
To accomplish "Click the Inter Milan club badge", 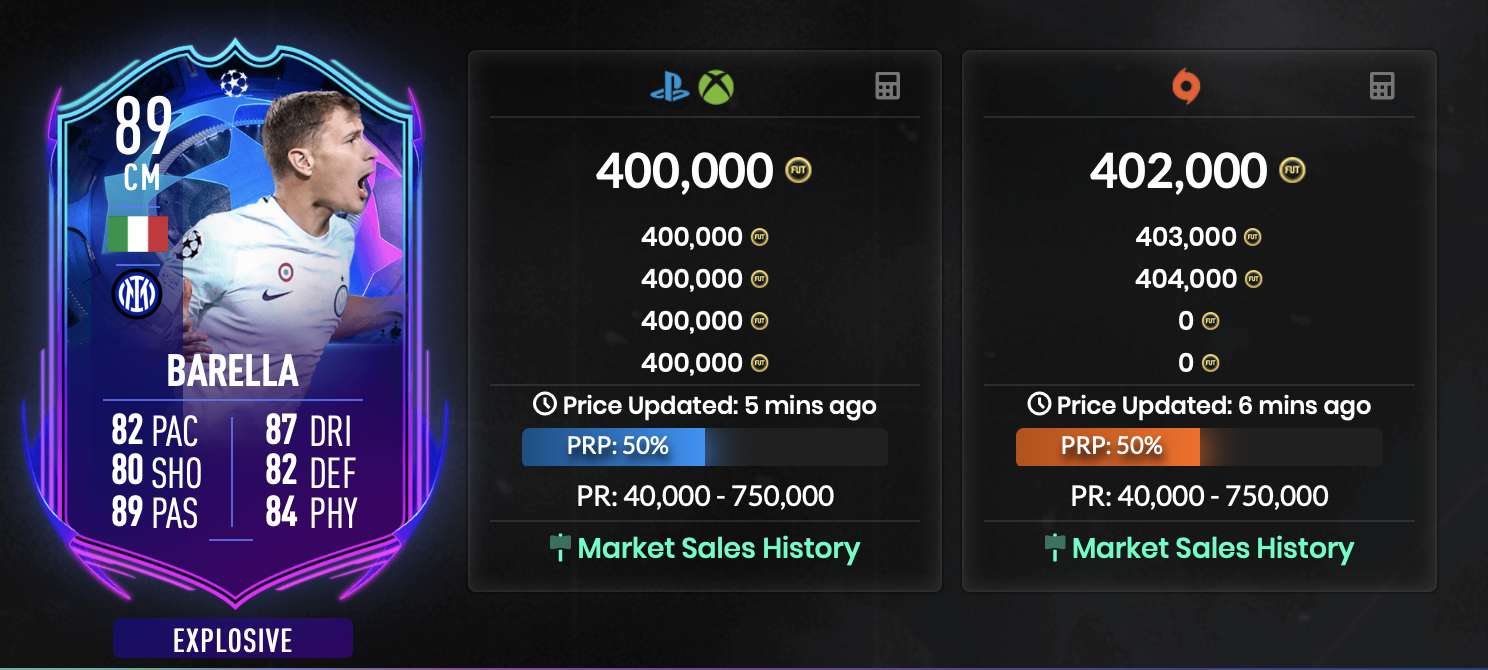I will click(x=137, y=294).
